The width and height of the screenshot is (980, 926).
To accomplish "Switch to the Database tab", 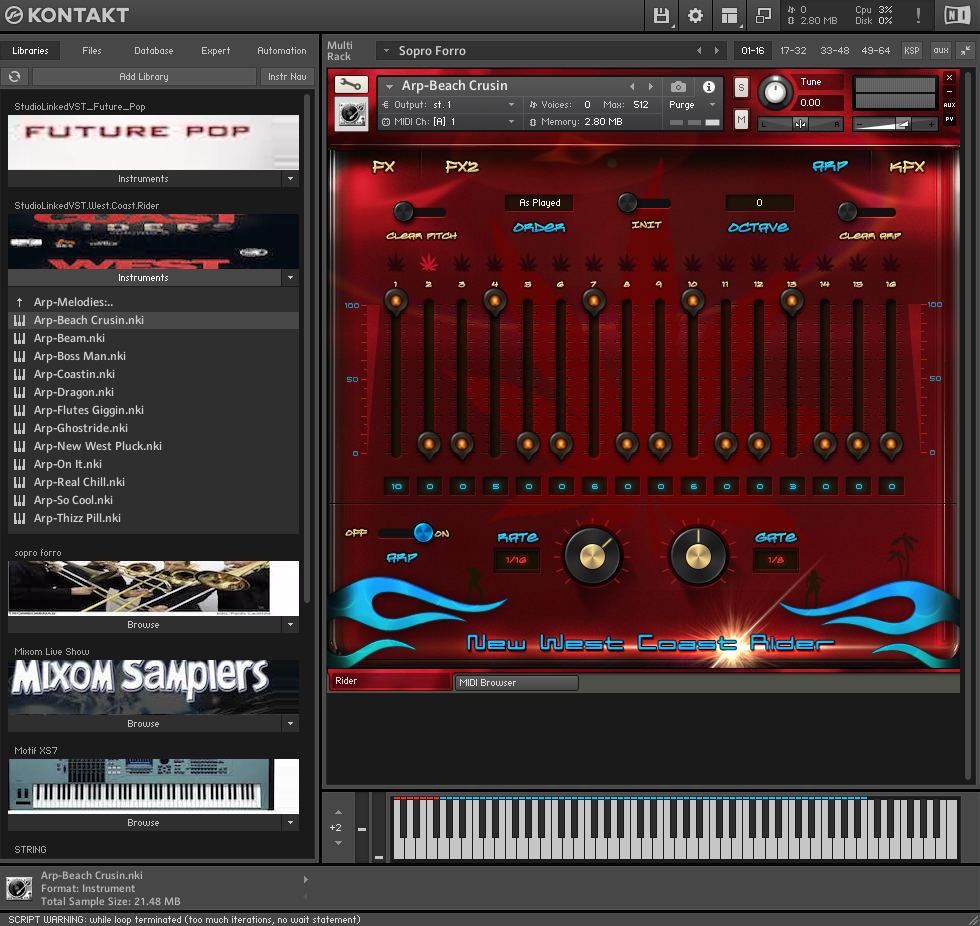I will tap(154, 51).
